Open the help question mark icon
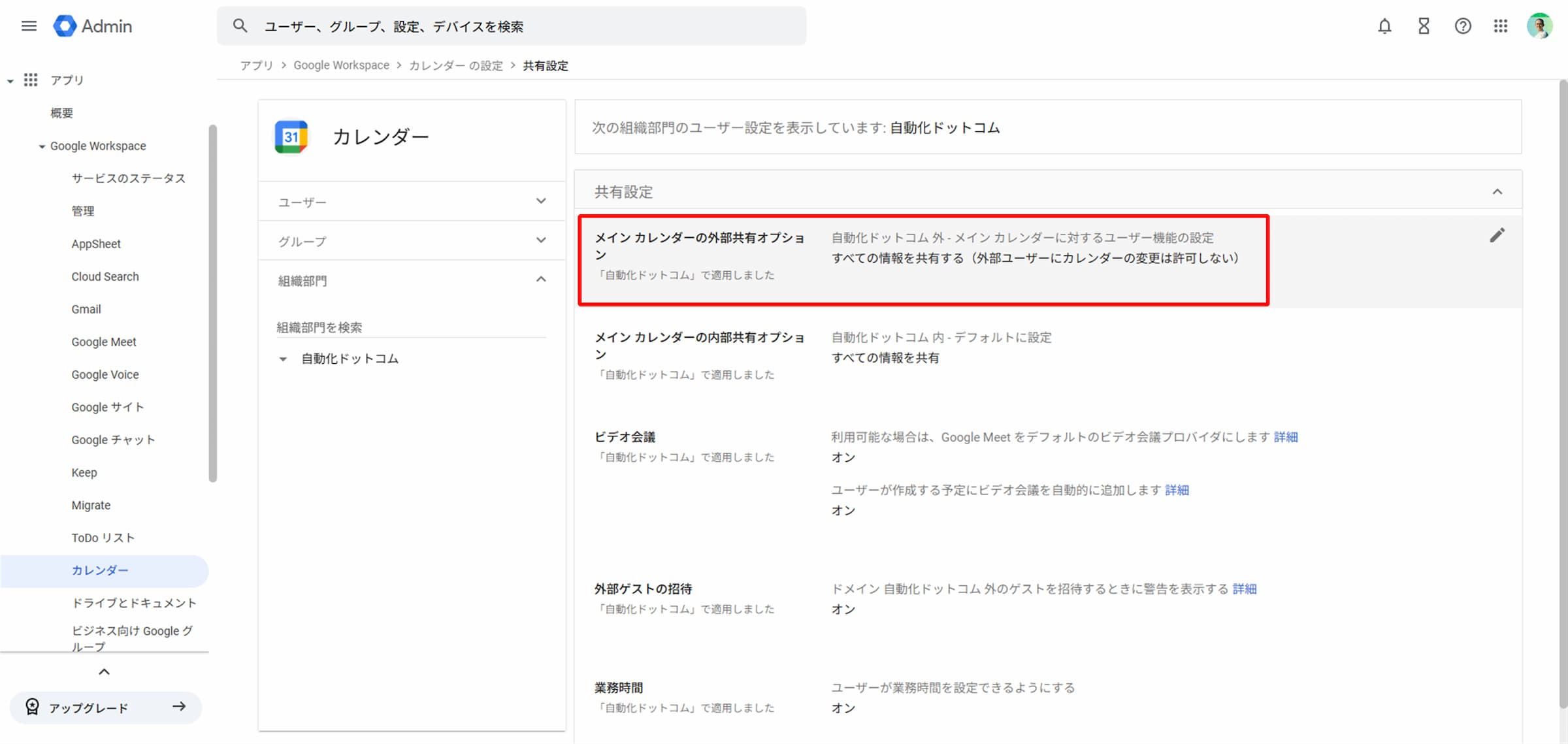This screenshot has width=1568, height=744. click(x=1463, y=26)
